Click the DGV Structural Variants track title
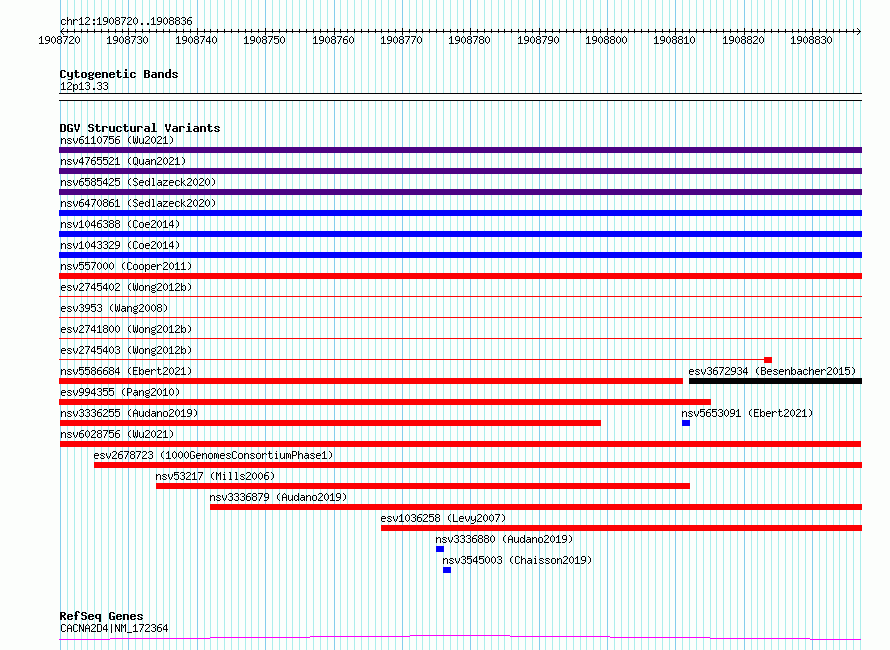This screenshot has width=890, height=650. click(140, 128)
